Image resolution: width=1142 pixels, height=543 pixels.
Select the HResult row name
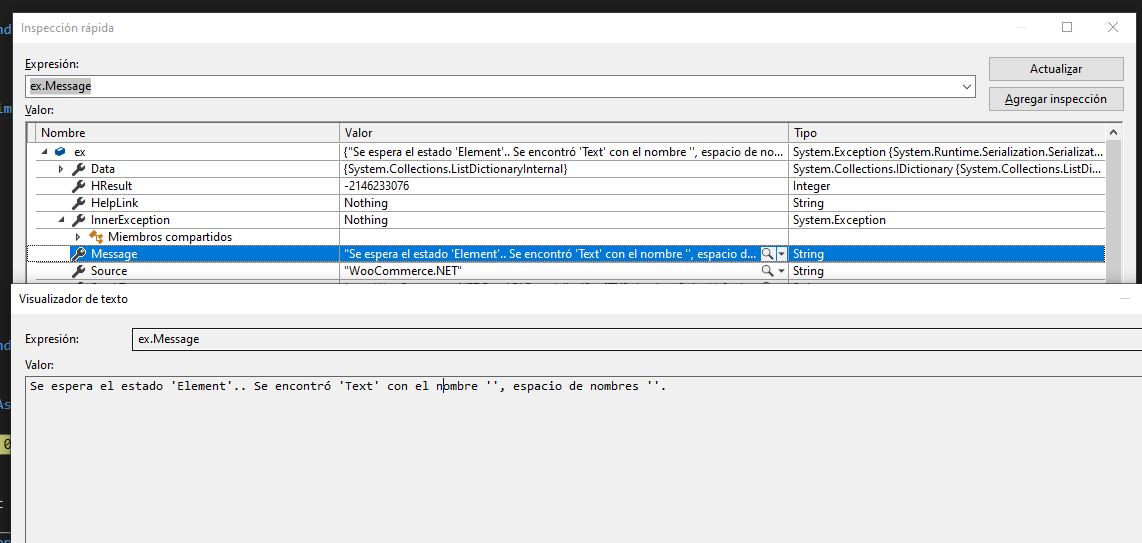pyautogui.click(x=111, y=186)
